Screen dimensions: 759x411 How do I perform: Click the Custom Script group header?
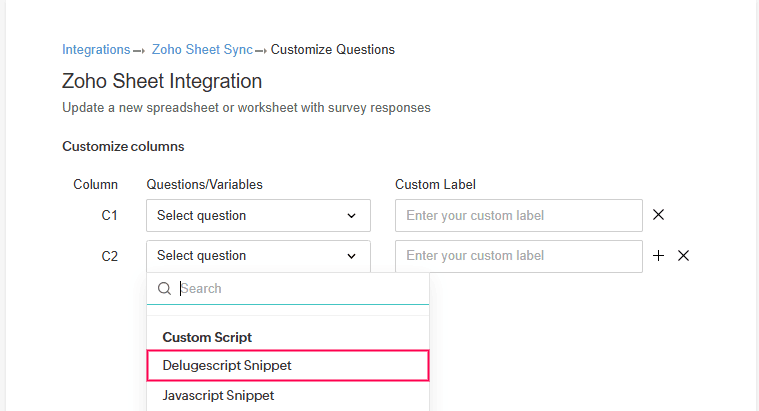[x=207, y=338]
